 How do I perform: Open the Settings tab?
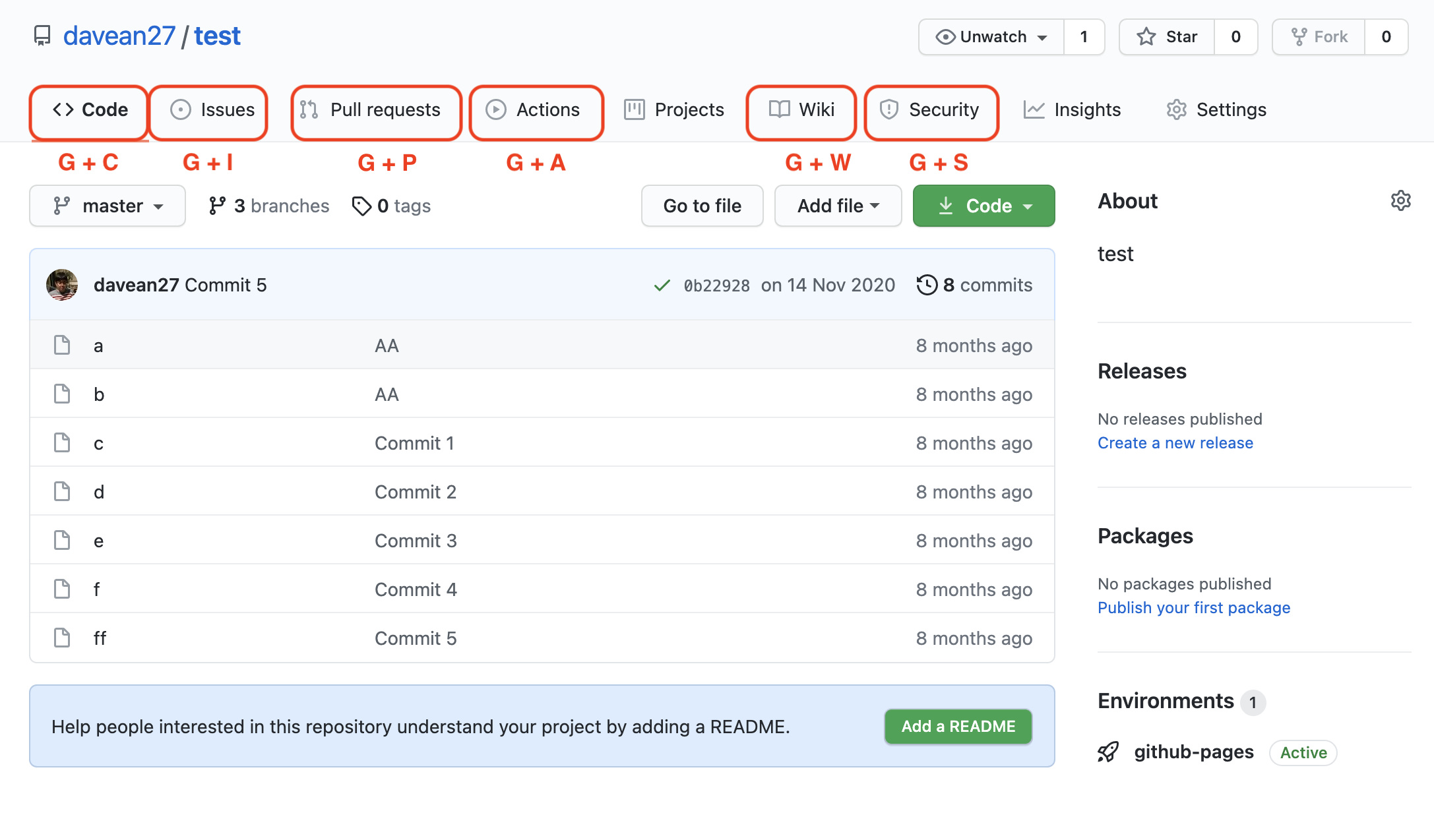coord(1216,109)
